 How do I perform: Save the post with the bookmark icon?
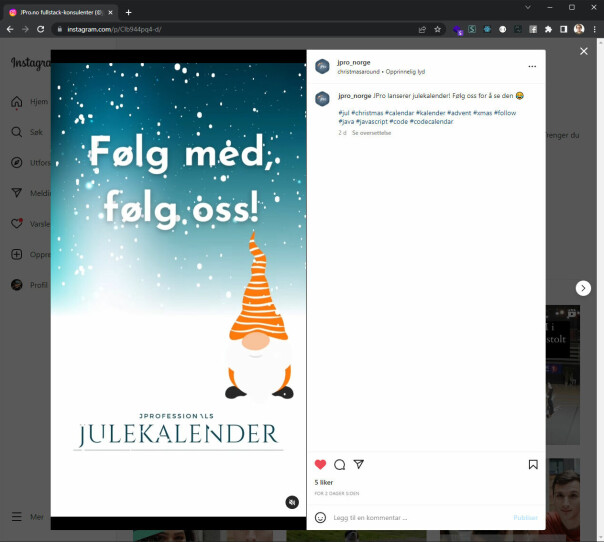pyautogui.click(x=533, y=465)
